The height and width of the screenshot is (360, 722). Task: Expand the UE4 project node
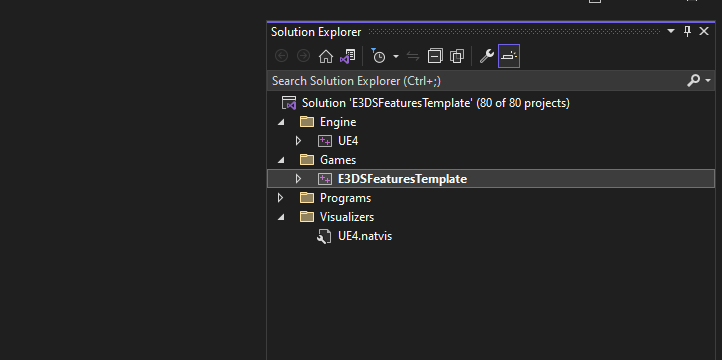tap(298, 141)
